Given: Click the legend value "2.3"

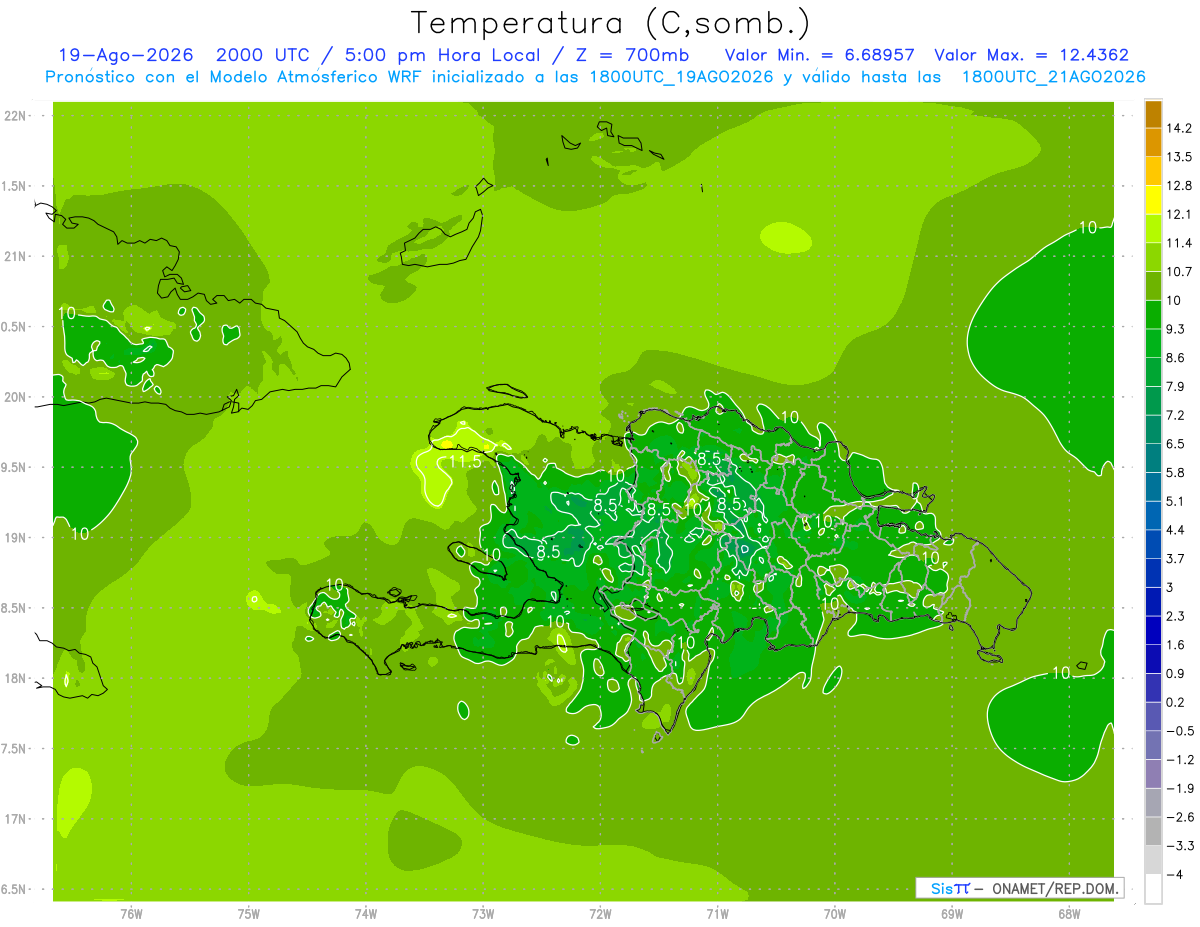Looking at the screenshot, I should [1176, 616].
